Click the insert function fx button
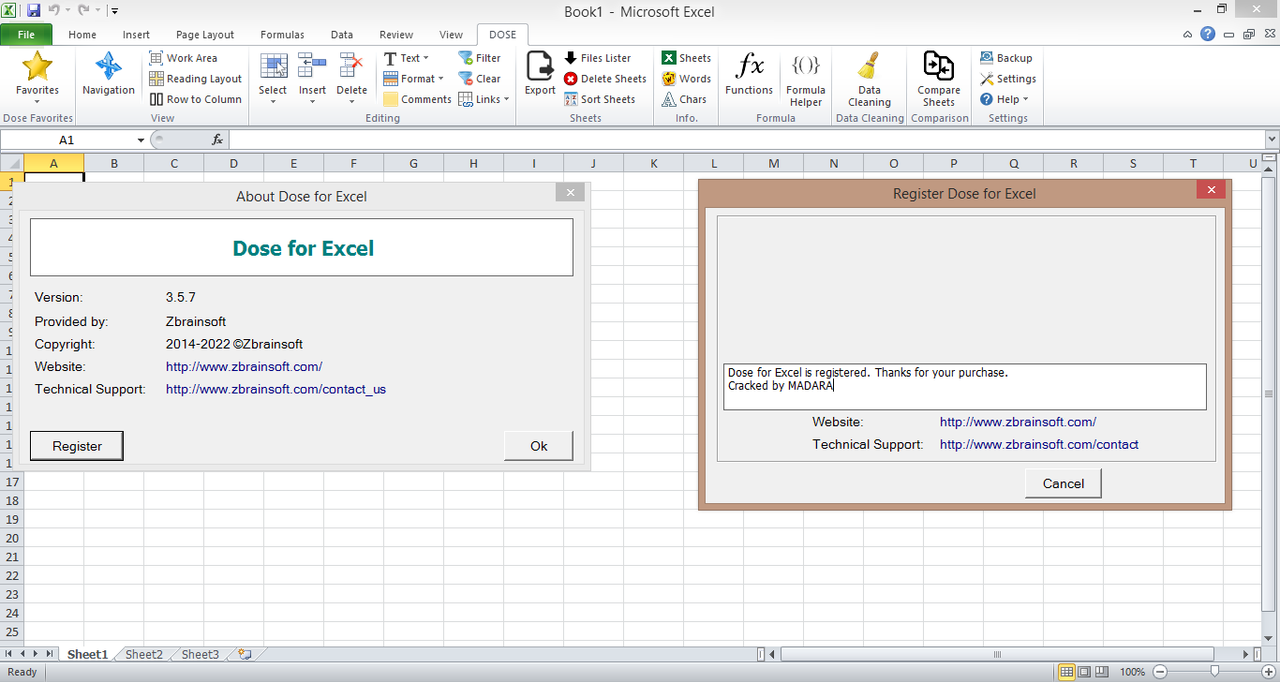 (217, 140)
